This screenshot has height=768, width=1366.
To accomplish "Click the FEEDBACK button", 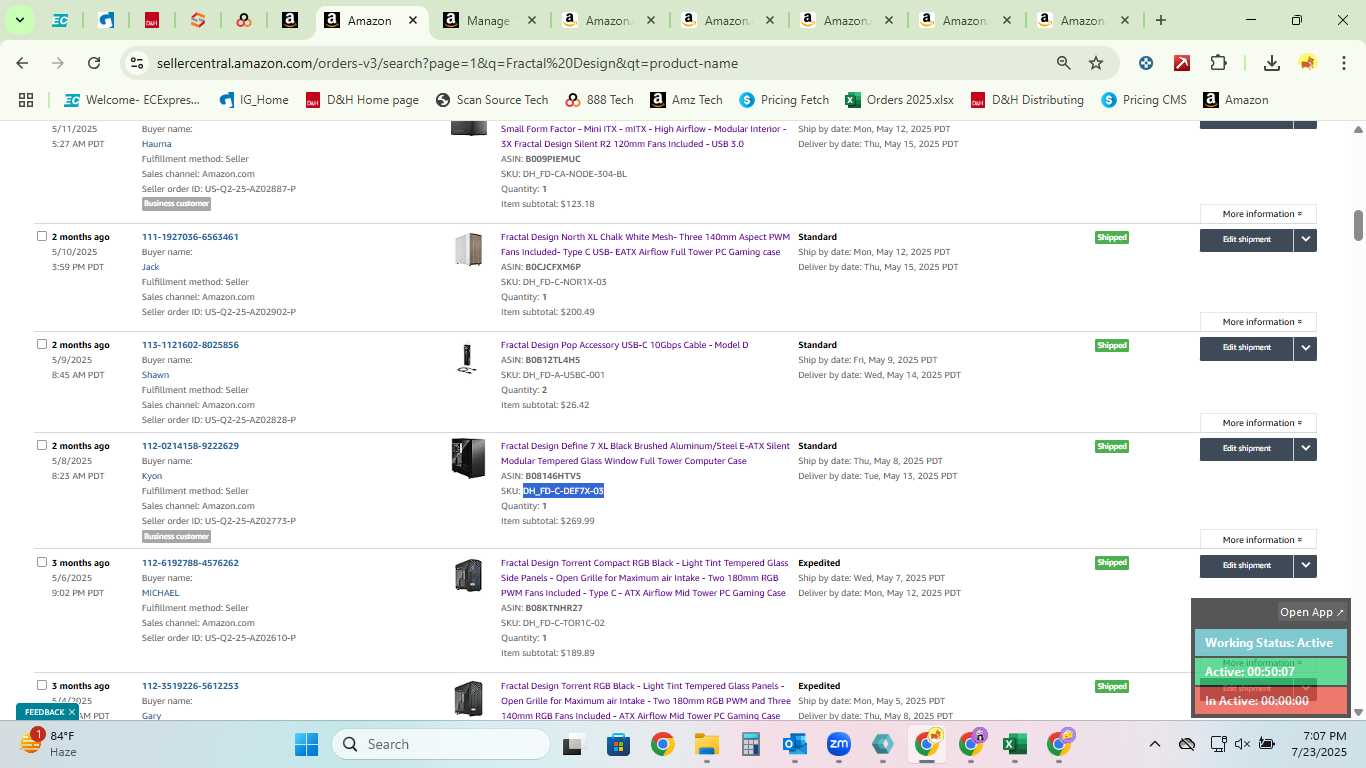I will [44, 712].
